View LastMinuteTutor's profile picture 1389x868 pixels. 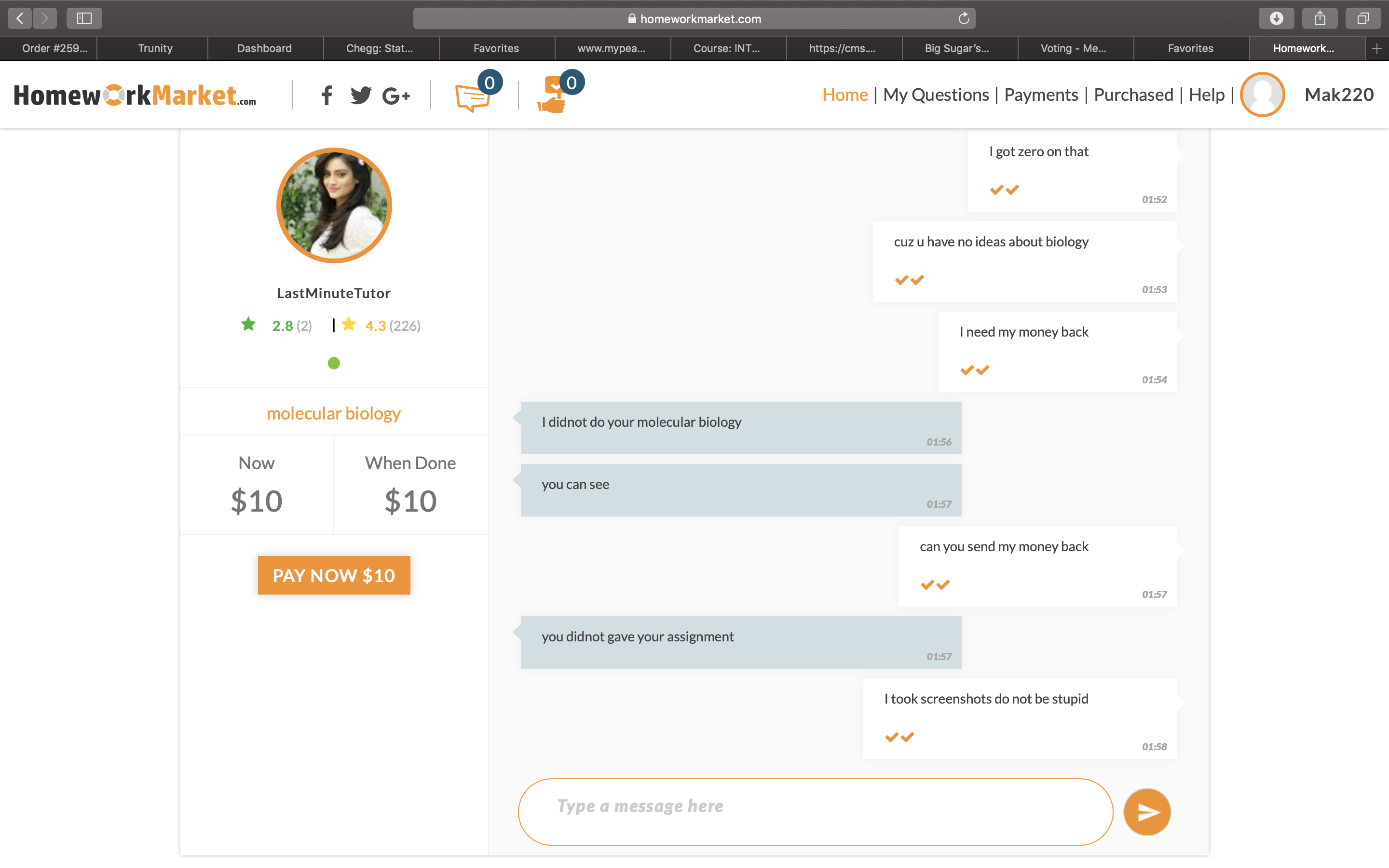(334, 205)
